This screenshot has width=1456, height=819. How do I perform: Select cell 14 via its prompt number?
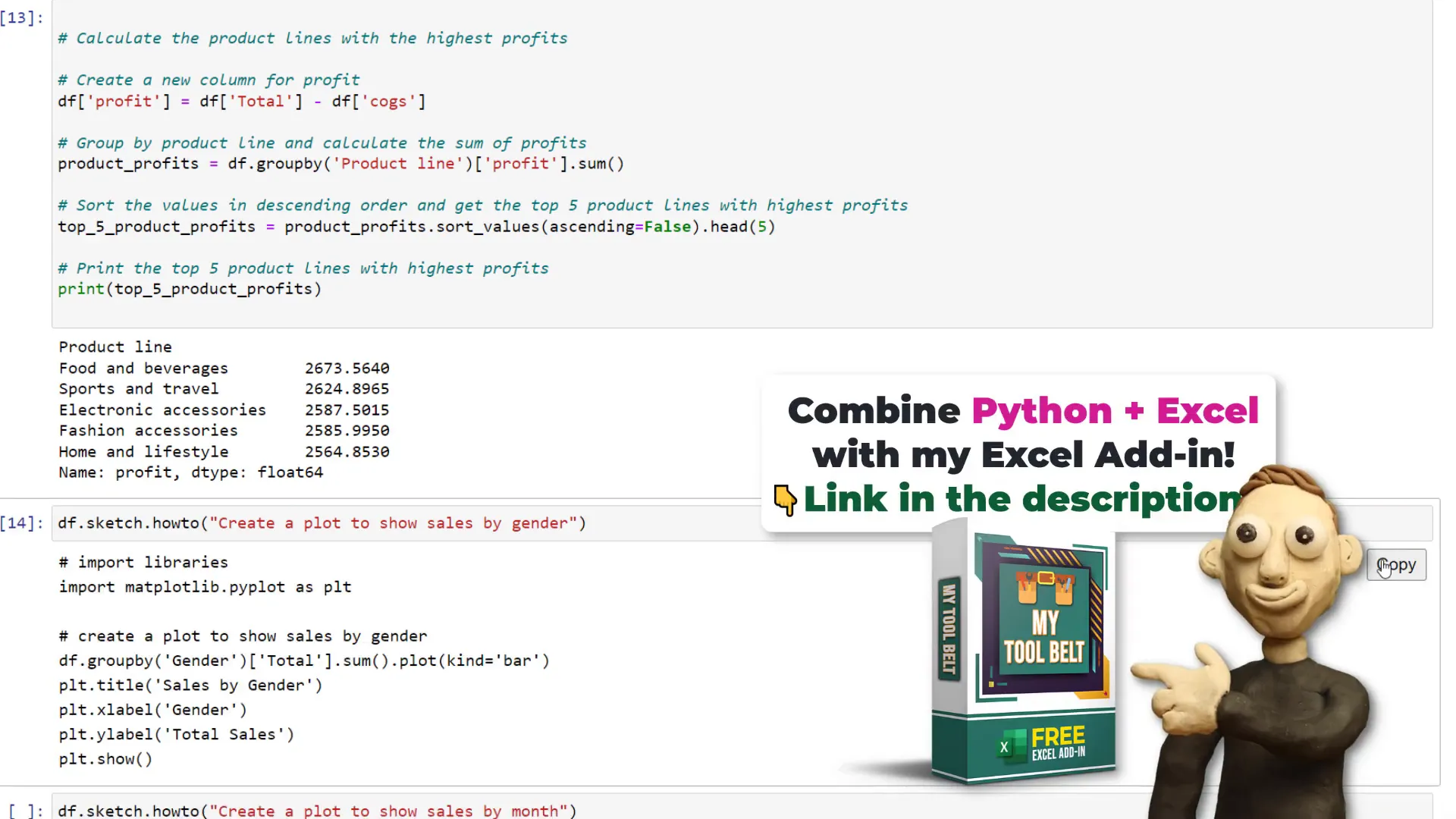pyautogui.click(x=22, y=523)
